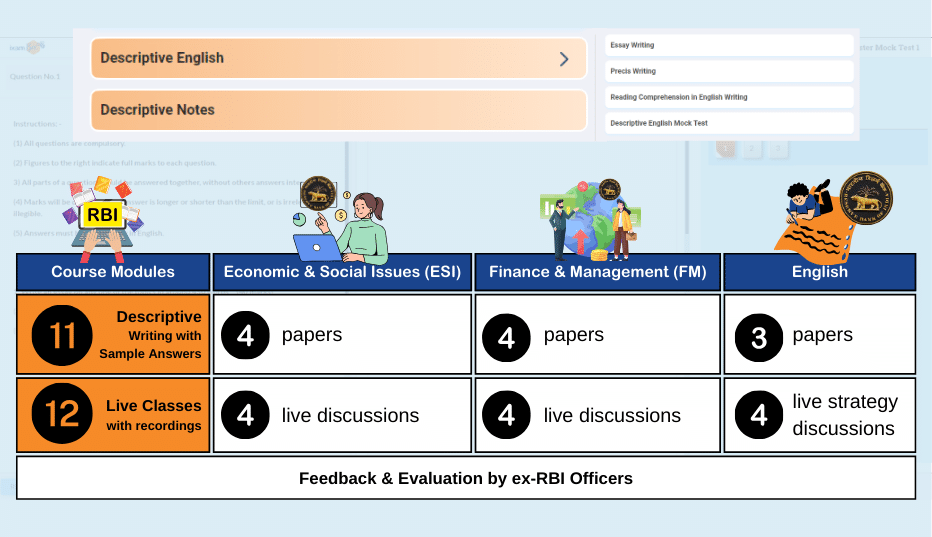932x537 pixels.
Task: Click the black circle numbered 11
Action: coord(62,335)
